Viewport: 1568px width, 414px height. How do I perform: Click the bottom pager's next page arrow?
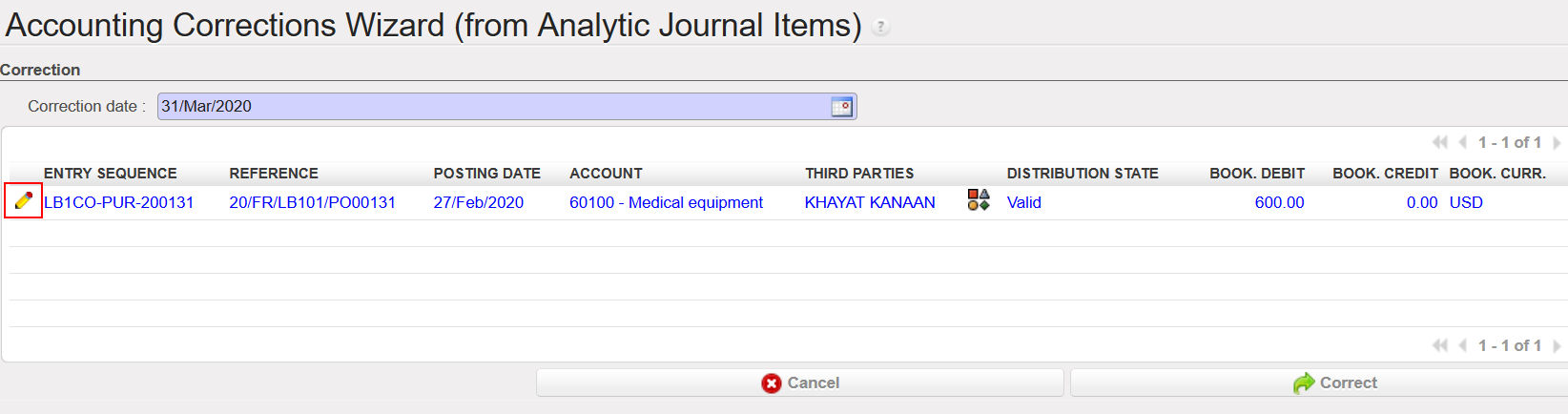[1557, 345]
